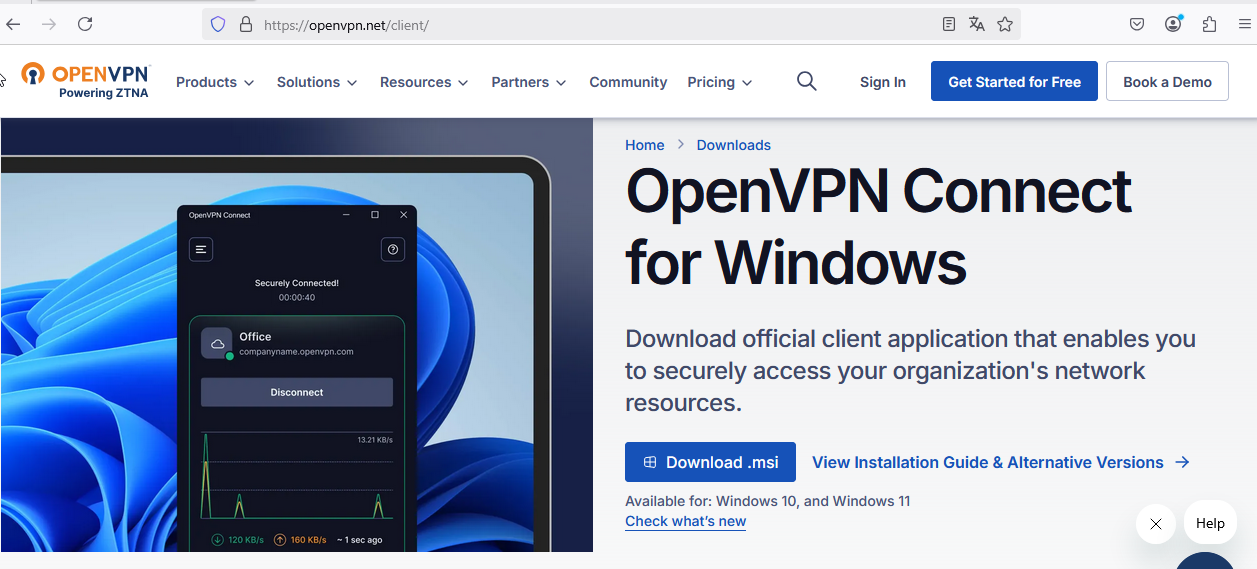Open the Community menu item
1257x569 pixels.
[x=628, y=82]
